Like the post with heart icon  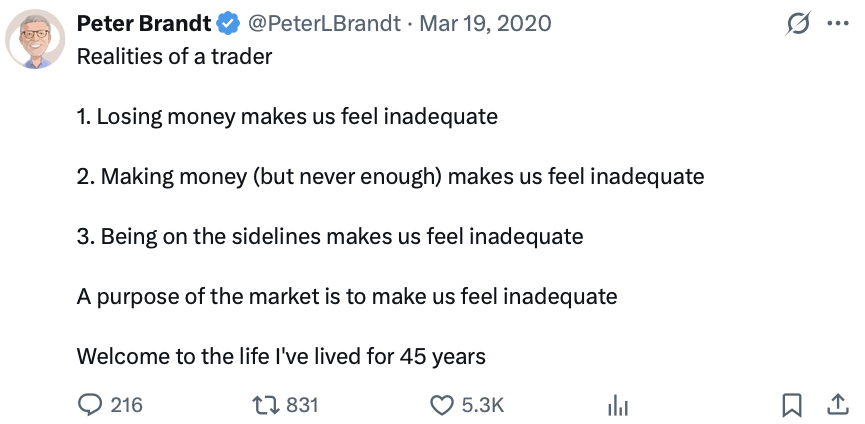(441, 405)
